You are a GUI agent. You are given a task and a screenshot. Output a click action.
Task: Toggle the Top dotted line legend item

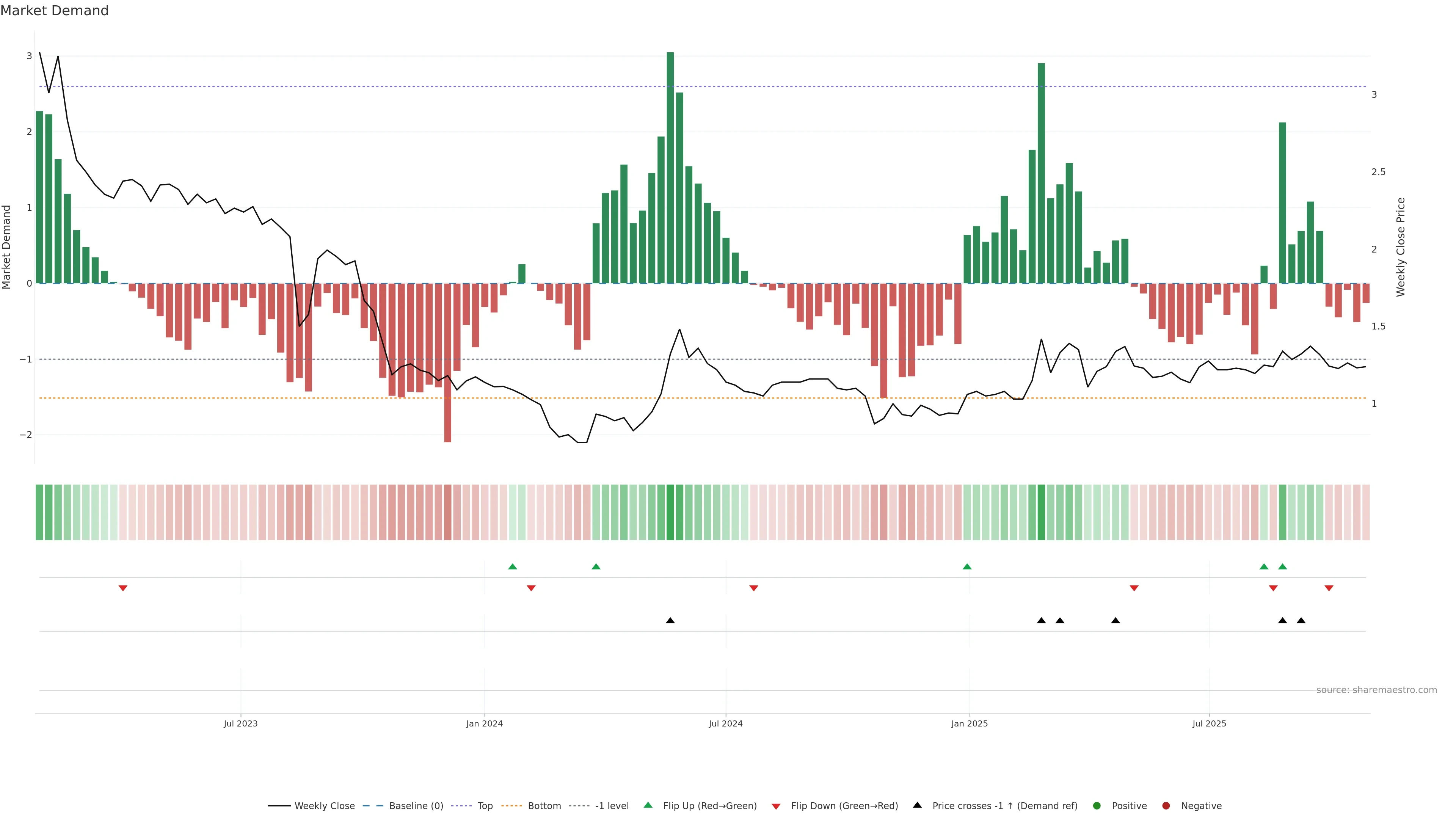485,805
